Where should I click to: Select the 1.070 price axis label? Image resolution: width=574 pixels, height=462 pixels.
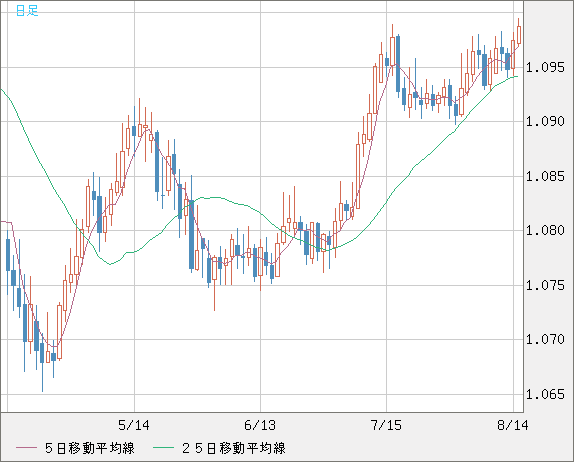tap(545, 339)
